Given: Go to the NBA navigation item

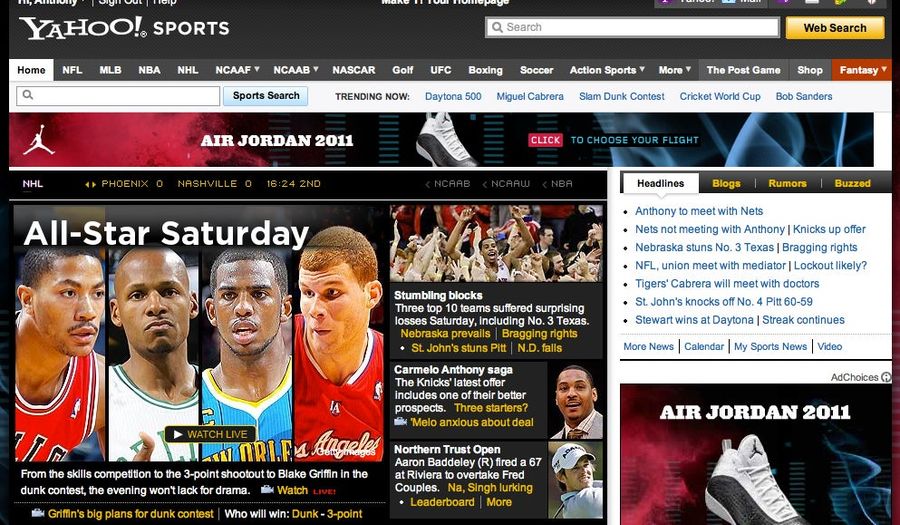Looking at the screenshot, I should coord(149,70).
